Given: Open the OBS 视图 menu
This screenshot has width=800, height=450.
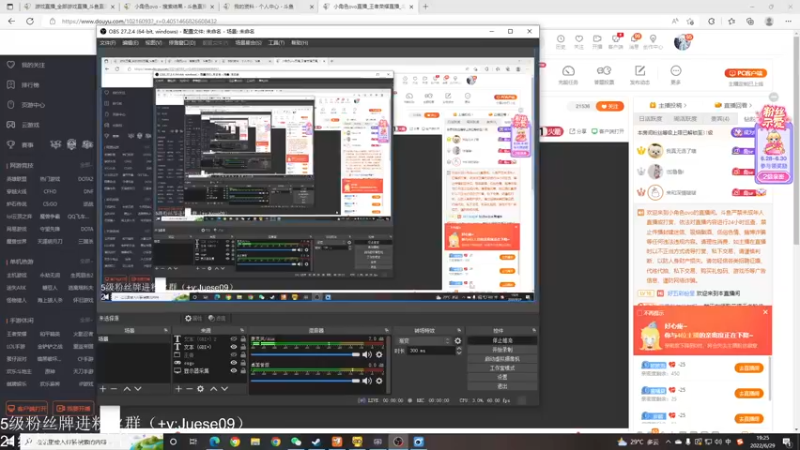Looking at the screenshot, I should pyautogui.click(x=154, y=43).
